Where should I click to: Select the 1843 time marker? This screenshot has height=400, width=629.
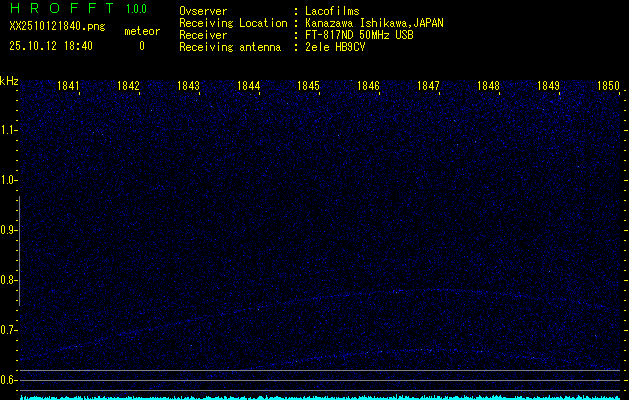point(189,87)
